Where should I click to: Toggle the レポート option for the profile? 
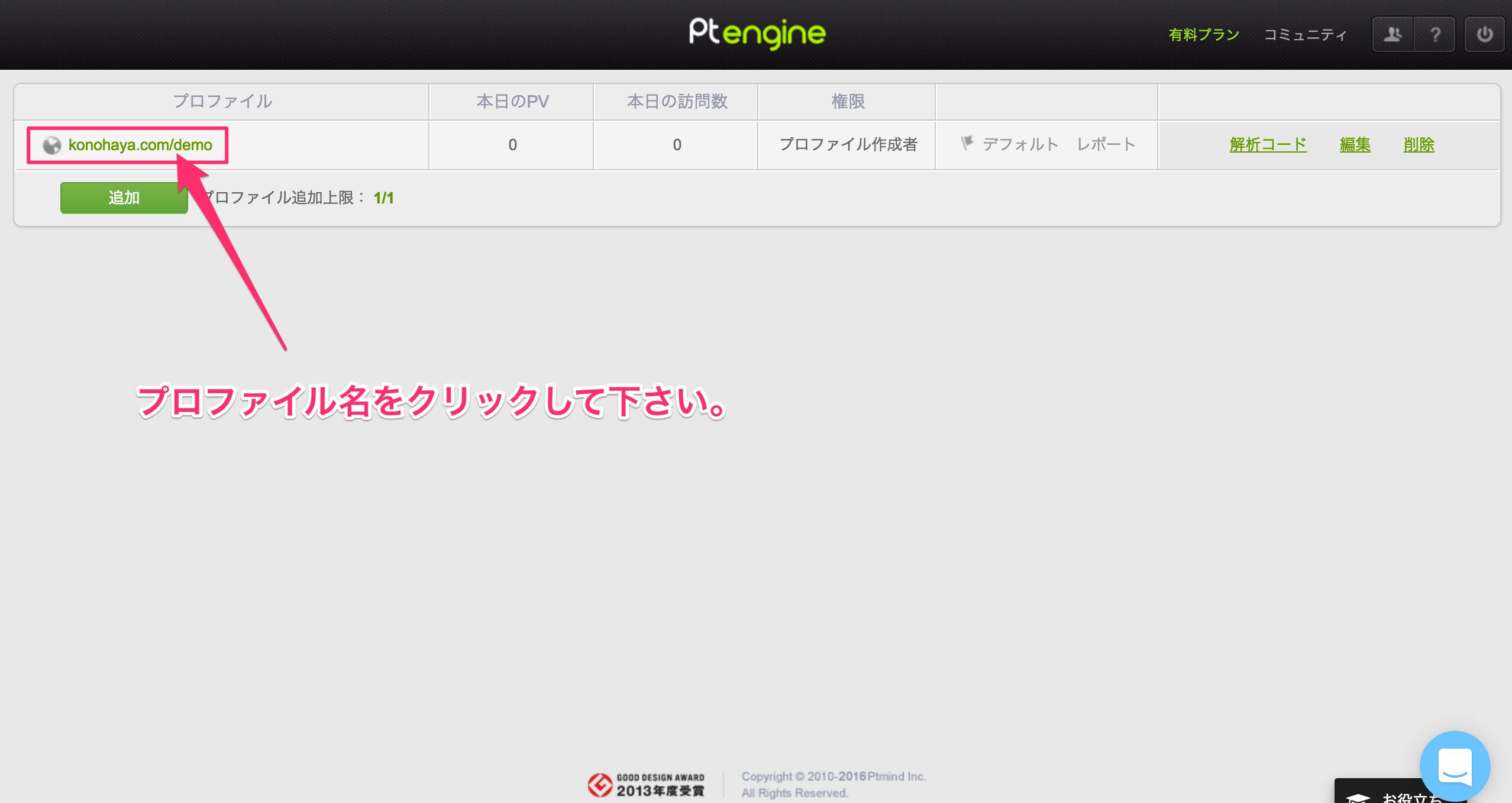coord(1106,144)
